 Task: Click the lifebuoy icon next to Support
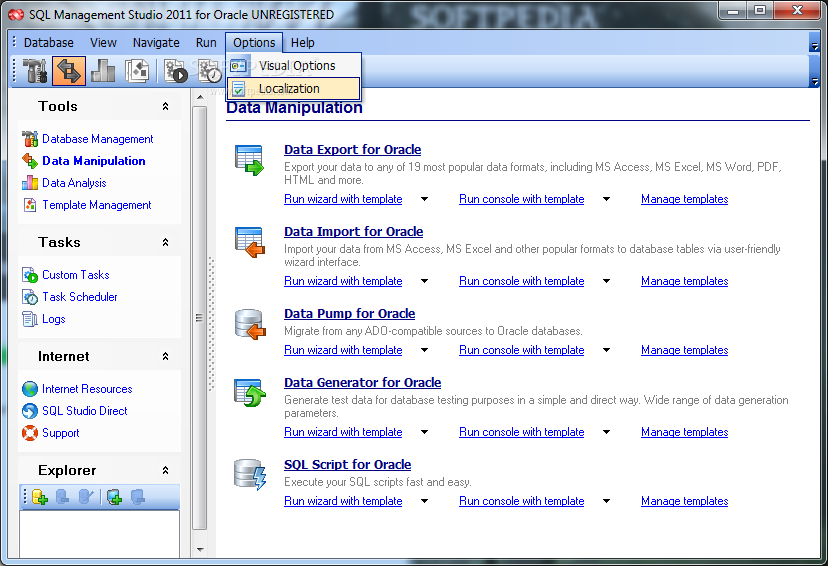[x=30, y=433]
